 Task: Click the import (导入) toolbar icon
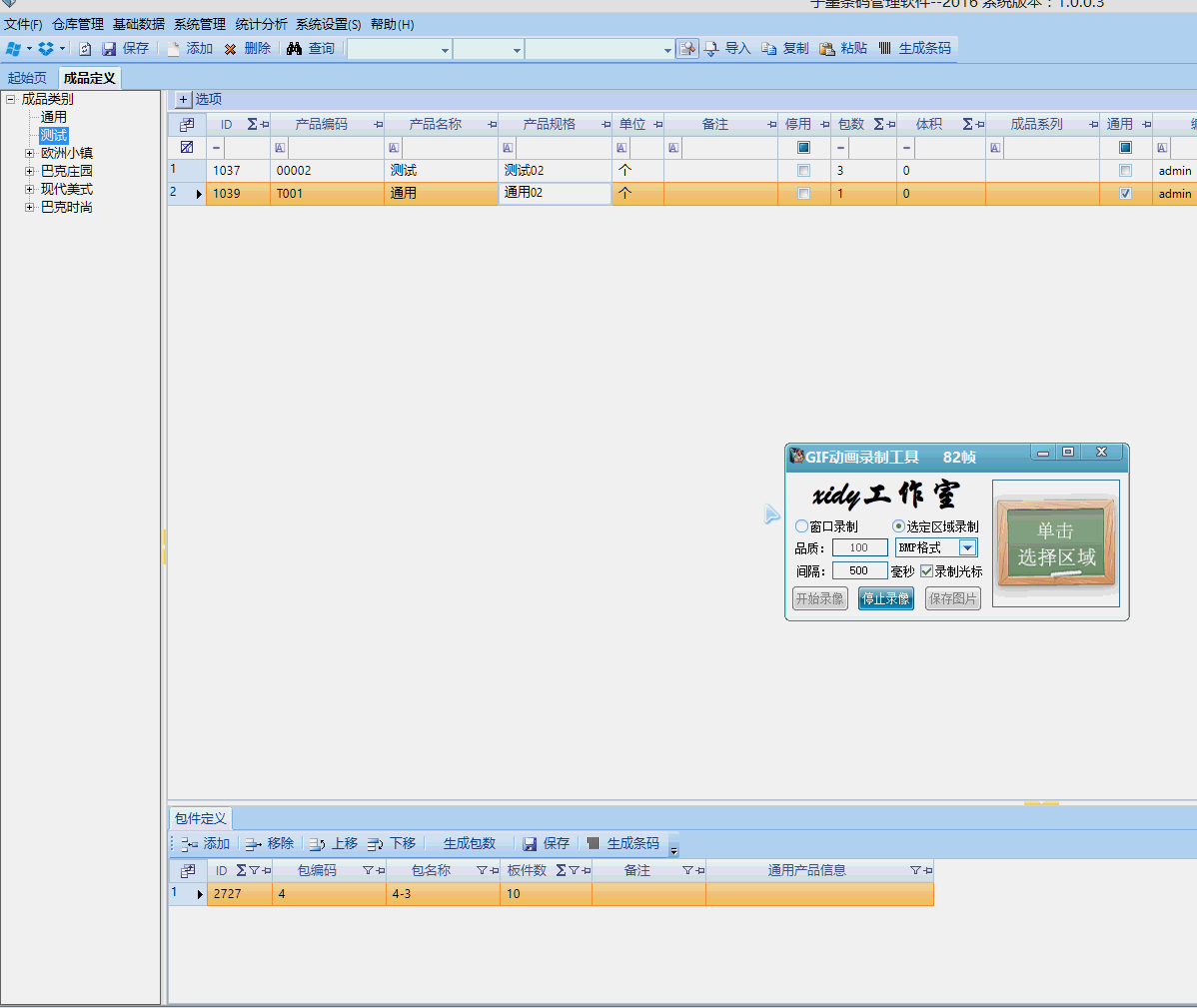tap(711, 48)
